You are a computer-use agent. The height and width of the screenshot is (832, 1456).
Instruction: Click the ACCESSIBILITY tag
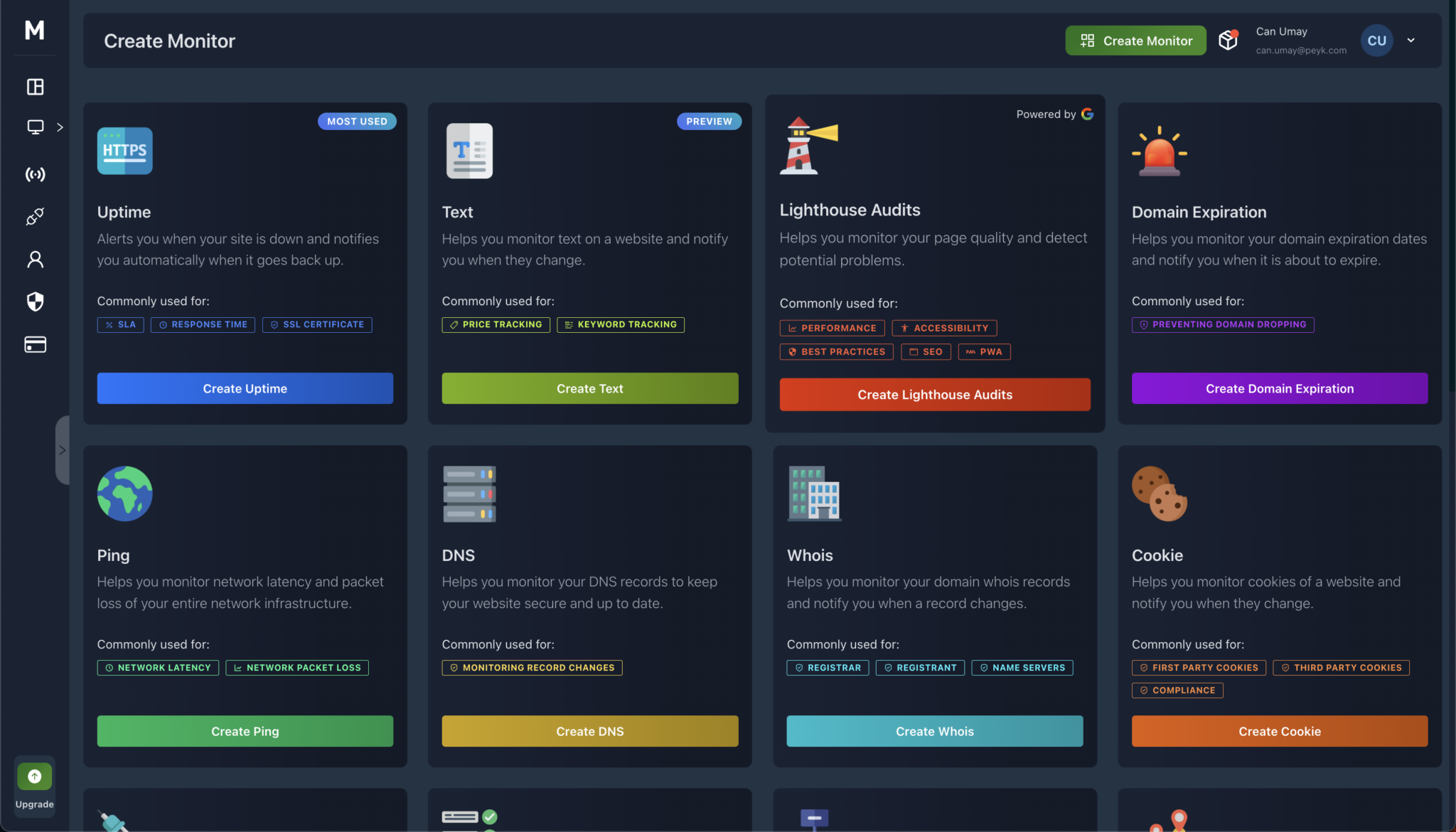point(945,328)
